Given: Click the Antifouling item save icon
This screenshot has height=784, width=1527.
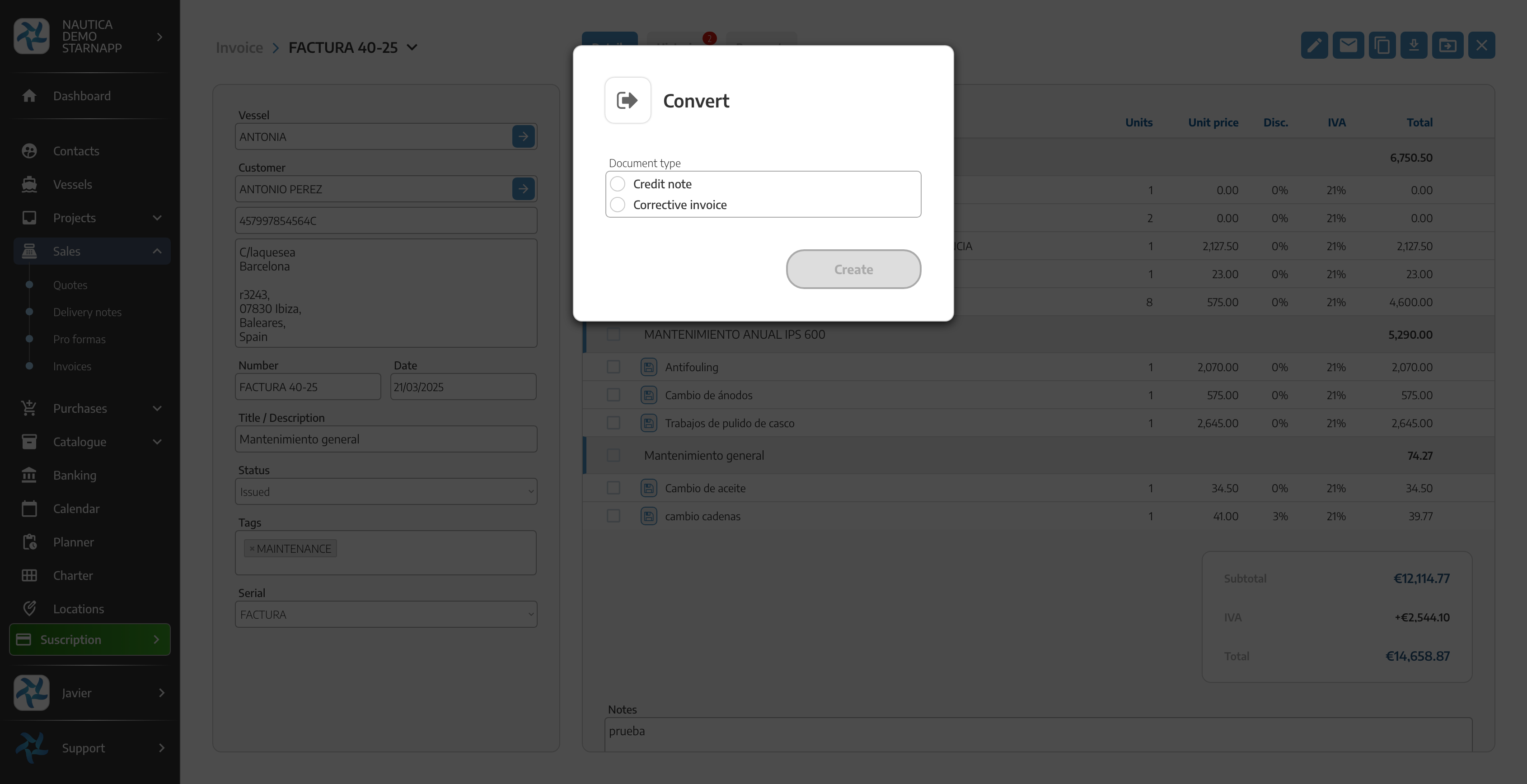Looking at the screenshot, I should point(648,368).
